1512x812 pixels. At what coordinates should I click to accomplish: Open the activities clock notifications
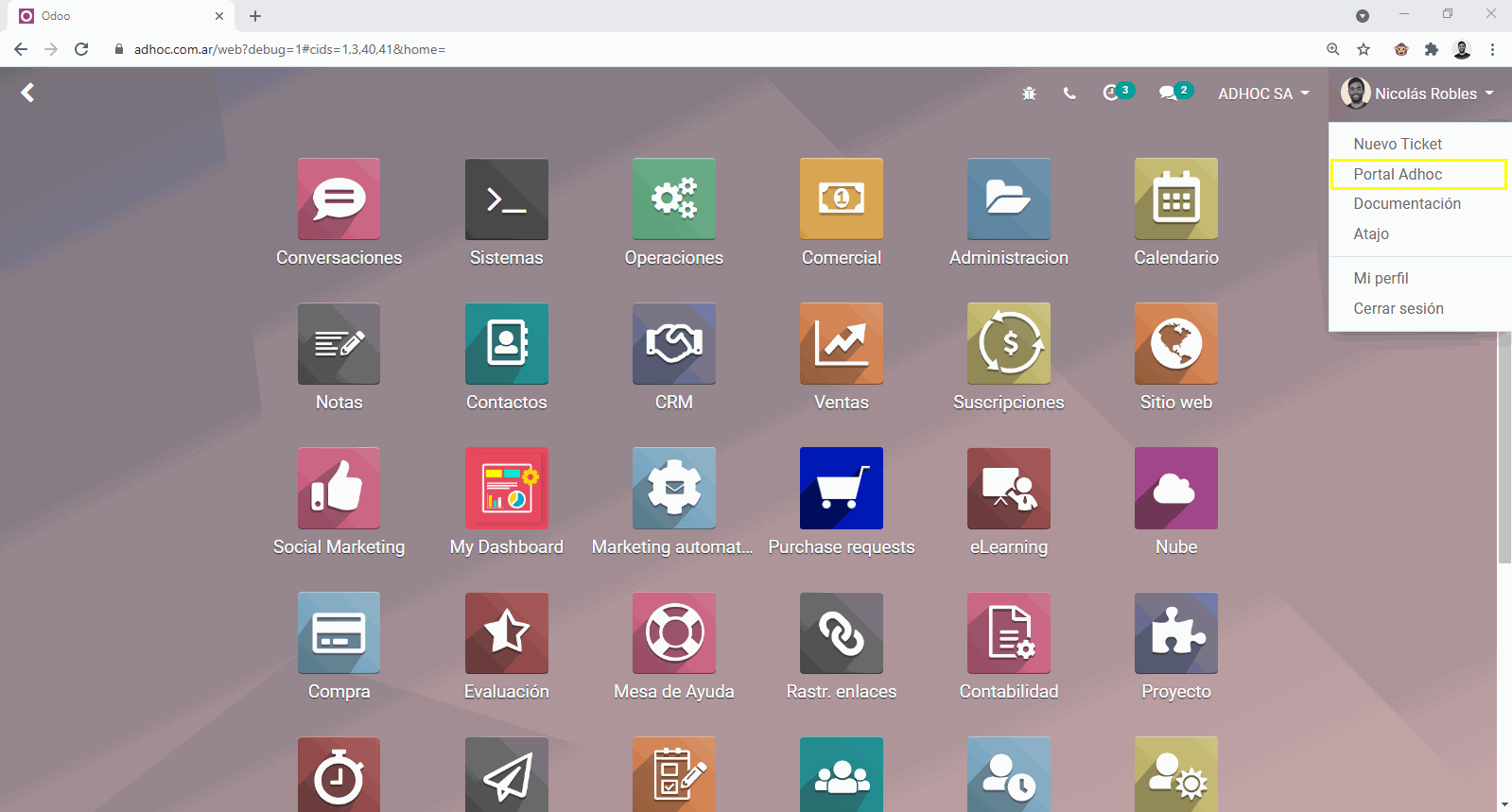coord(1113,93)
